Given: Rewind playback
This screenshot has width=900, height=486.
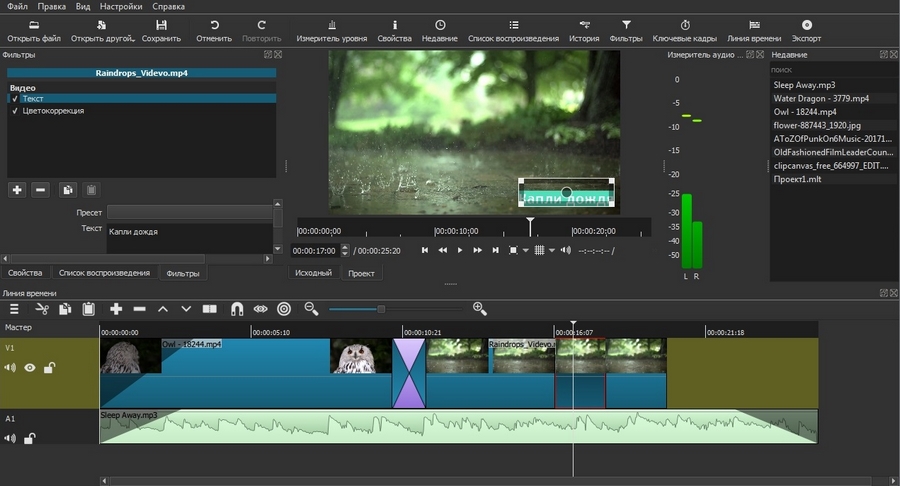Looking at the screenshot, I should (x=443, y=251).
